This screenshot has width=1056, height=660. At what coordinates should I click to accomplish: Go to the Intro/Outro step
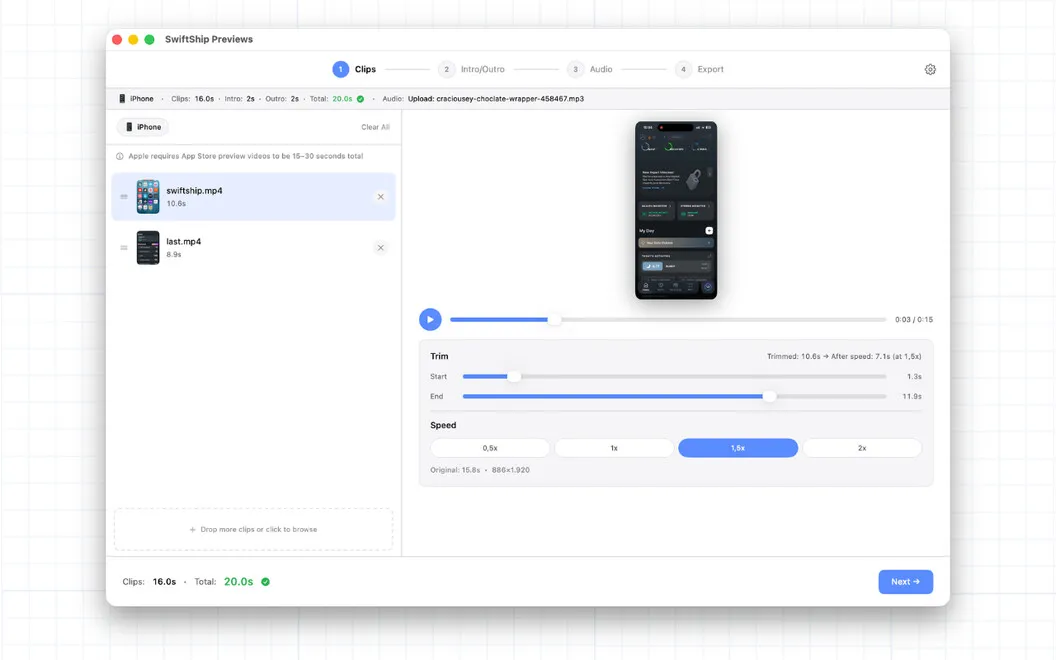(471, 69)
